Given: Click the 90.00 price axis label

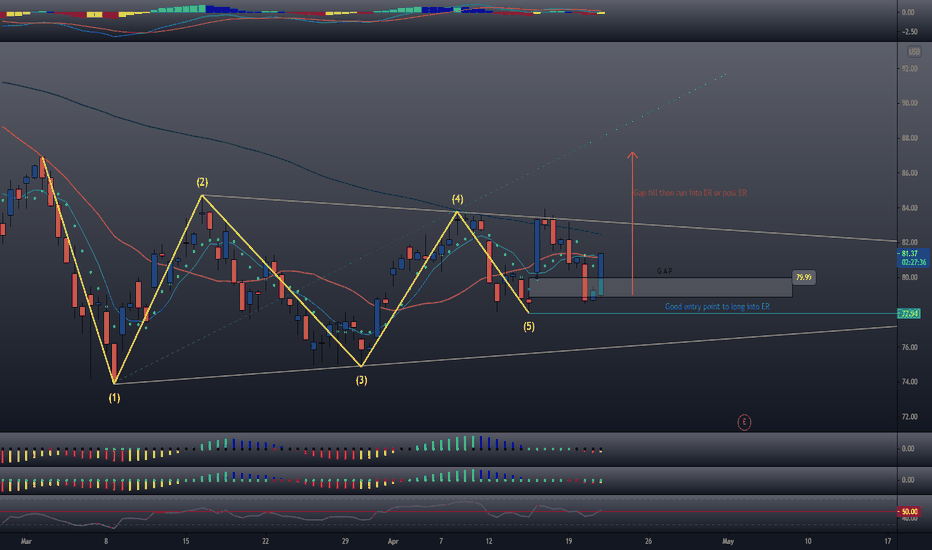Looking at the screenshot, I should [909, 103].
